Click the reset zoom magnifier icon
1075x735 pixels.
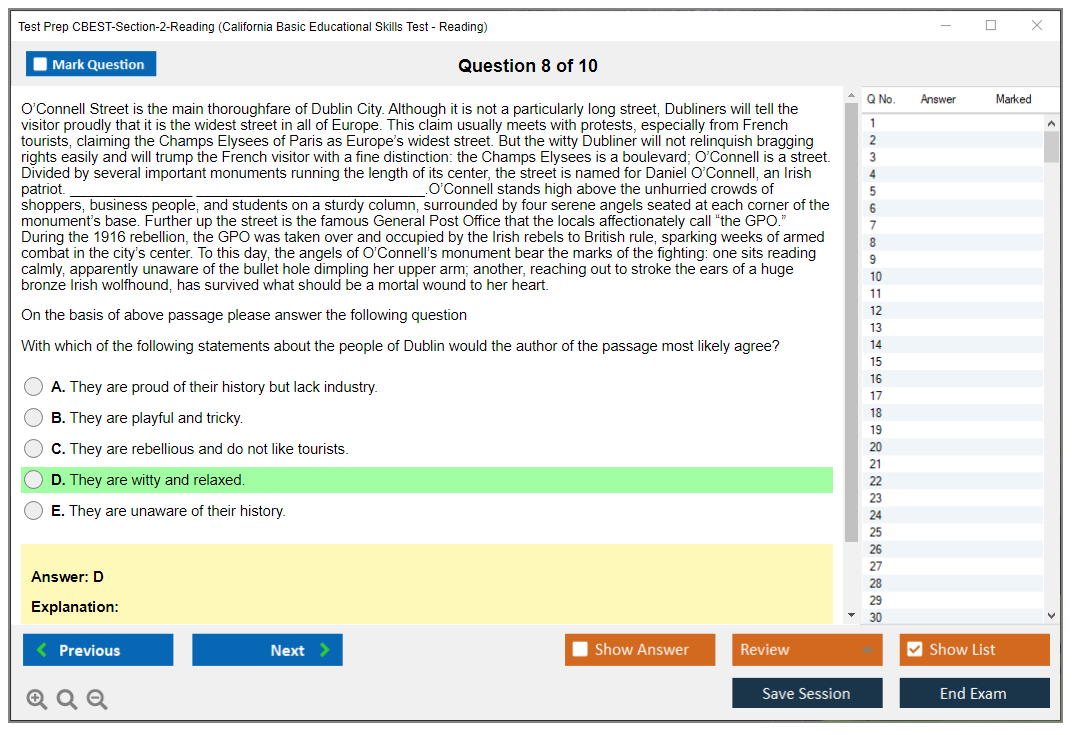[x=67, y=700]
